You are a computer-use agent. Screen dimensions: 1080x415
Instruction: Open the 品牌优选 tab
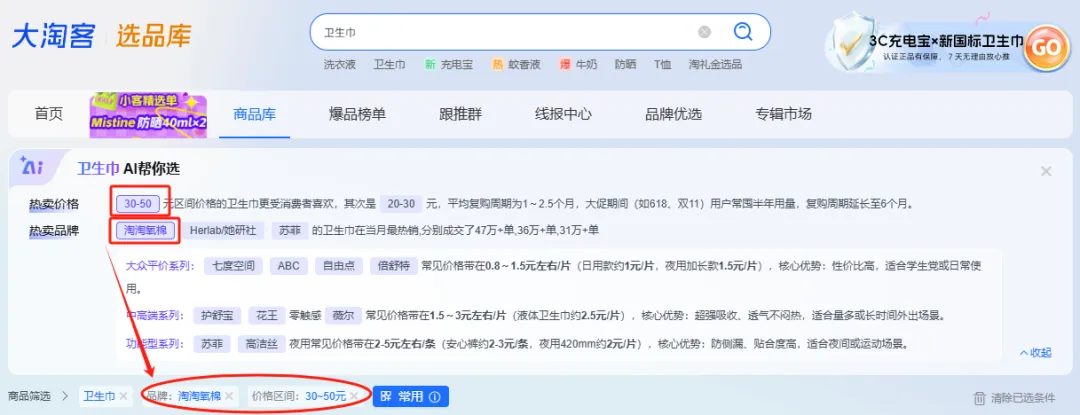[x=673, y=114]
